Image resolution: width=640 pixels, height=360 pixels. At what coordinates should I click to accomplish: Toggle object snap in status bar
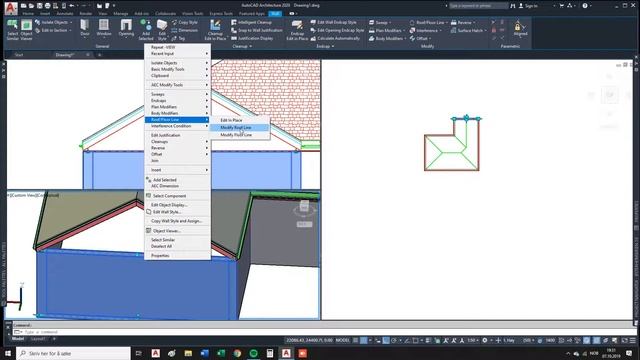[x=416, y=340]
